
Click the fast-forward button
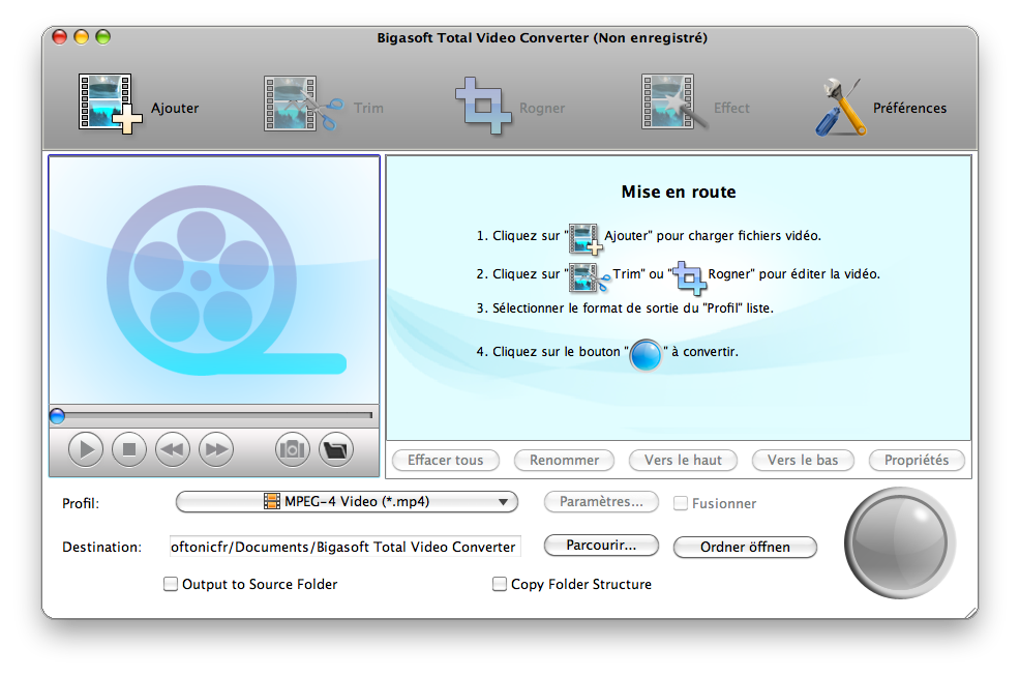point(216,450)
